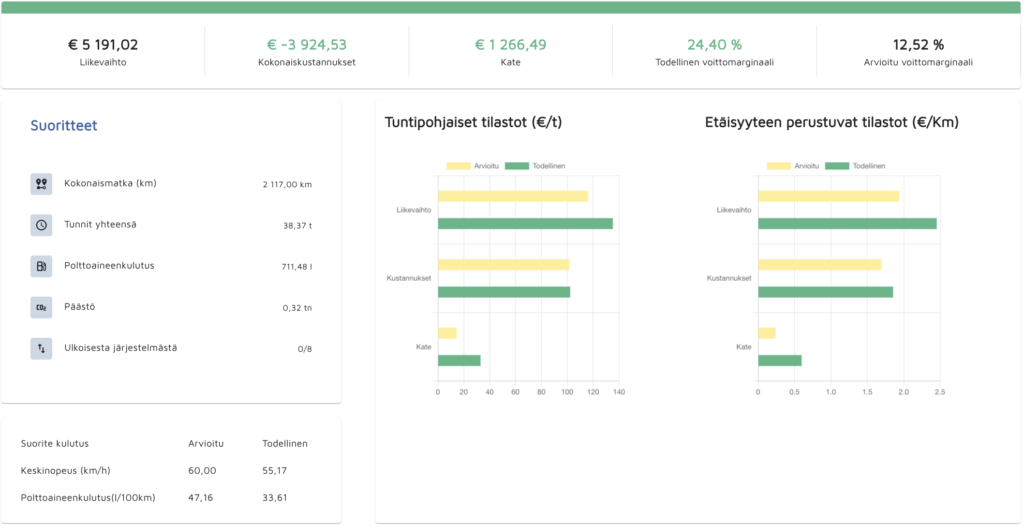The image size is (1024, 526).
Task: Click the Polttoaineenkulutus fuel pump icon
Action: click(x=41, y=266)
